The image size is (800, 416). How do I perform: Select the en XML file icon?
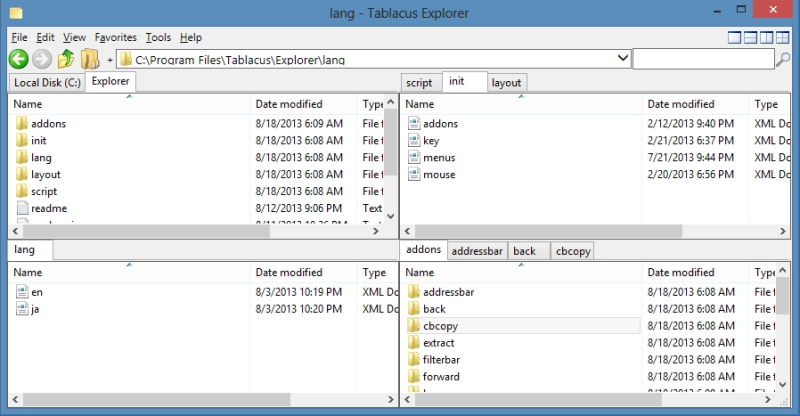point(22,291)
